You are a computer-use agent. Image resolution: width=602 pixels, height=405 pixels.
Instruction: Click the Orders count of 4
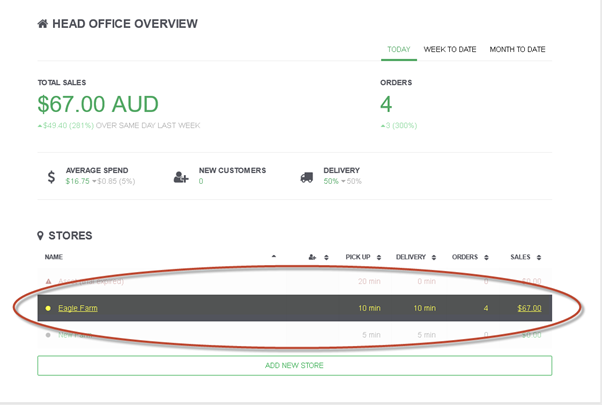(x=386, y=104)
